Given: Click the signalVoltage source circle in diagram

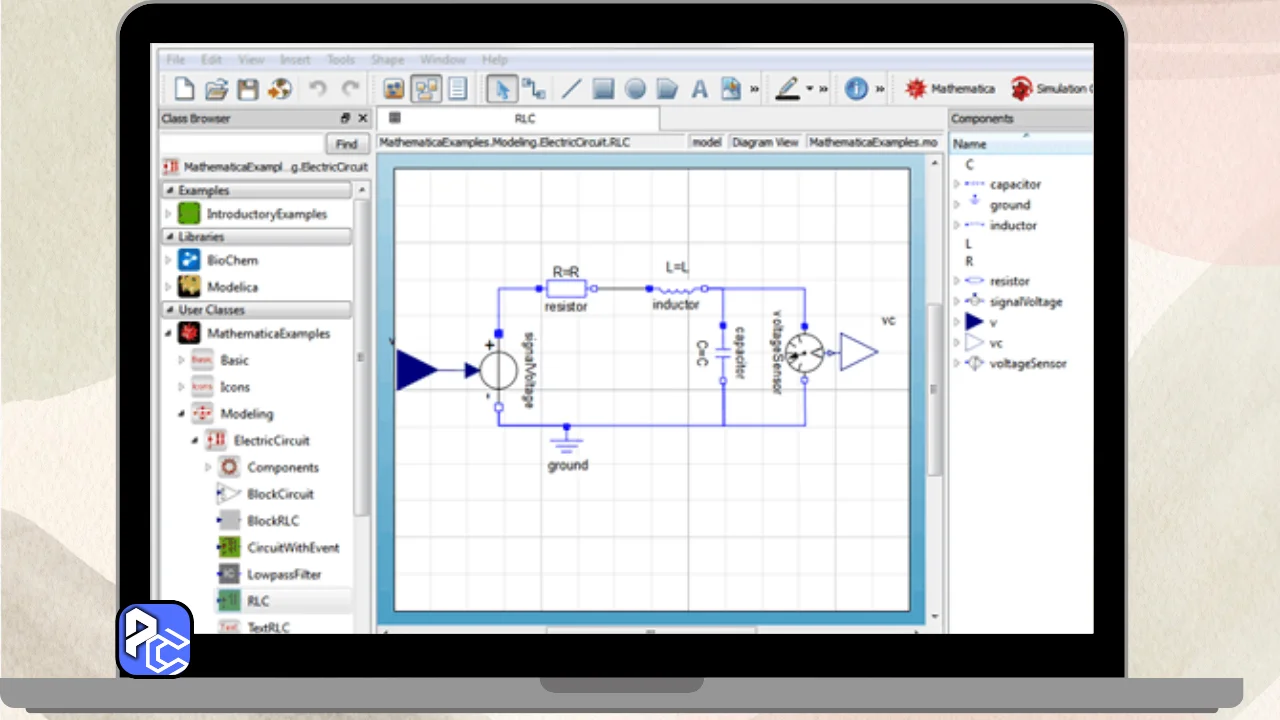Looking at the screenshot, I should [498, 371].
